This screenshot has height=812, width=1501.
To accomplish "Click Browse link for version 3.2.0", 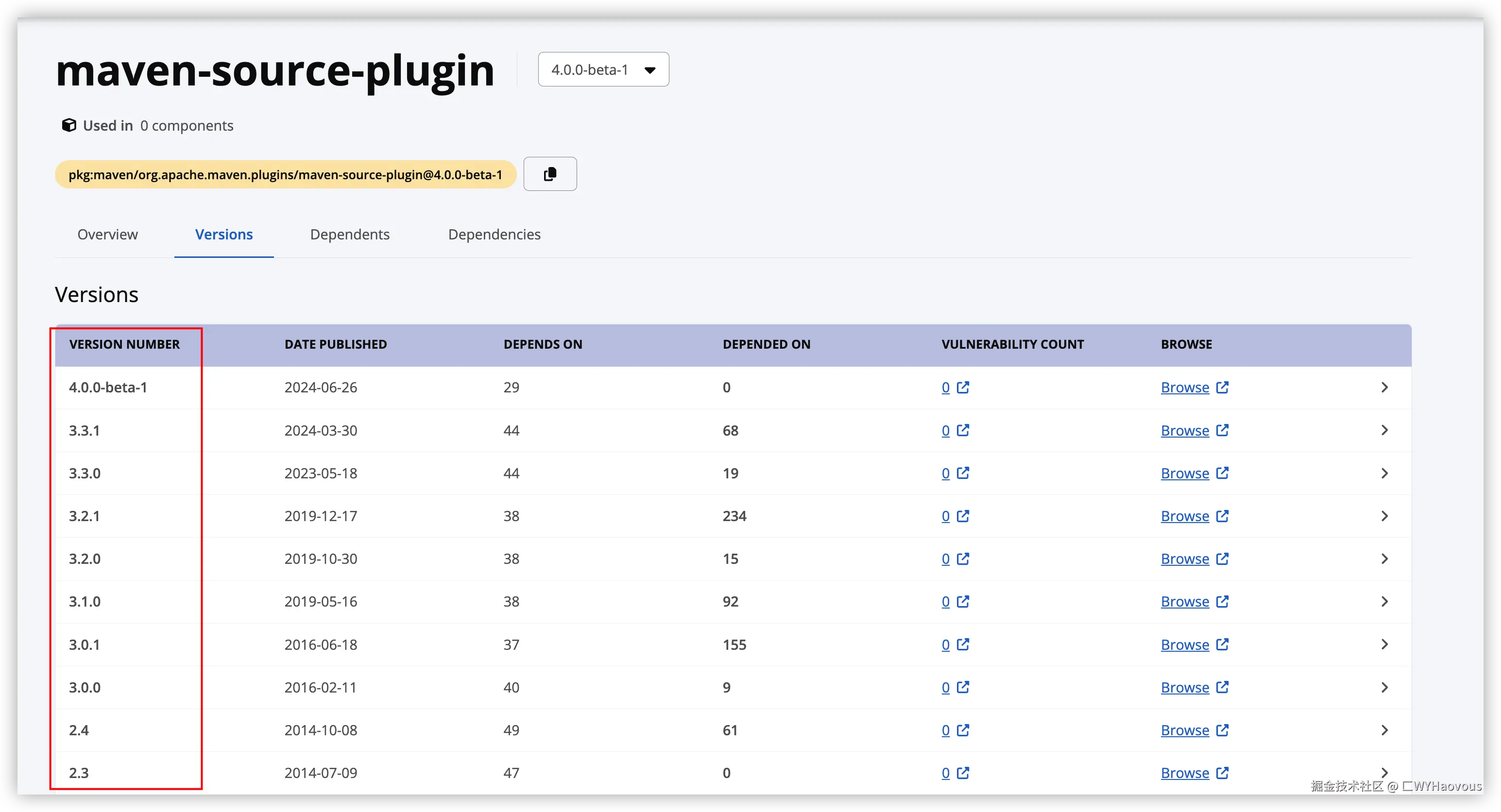I will pos(1185,558).
